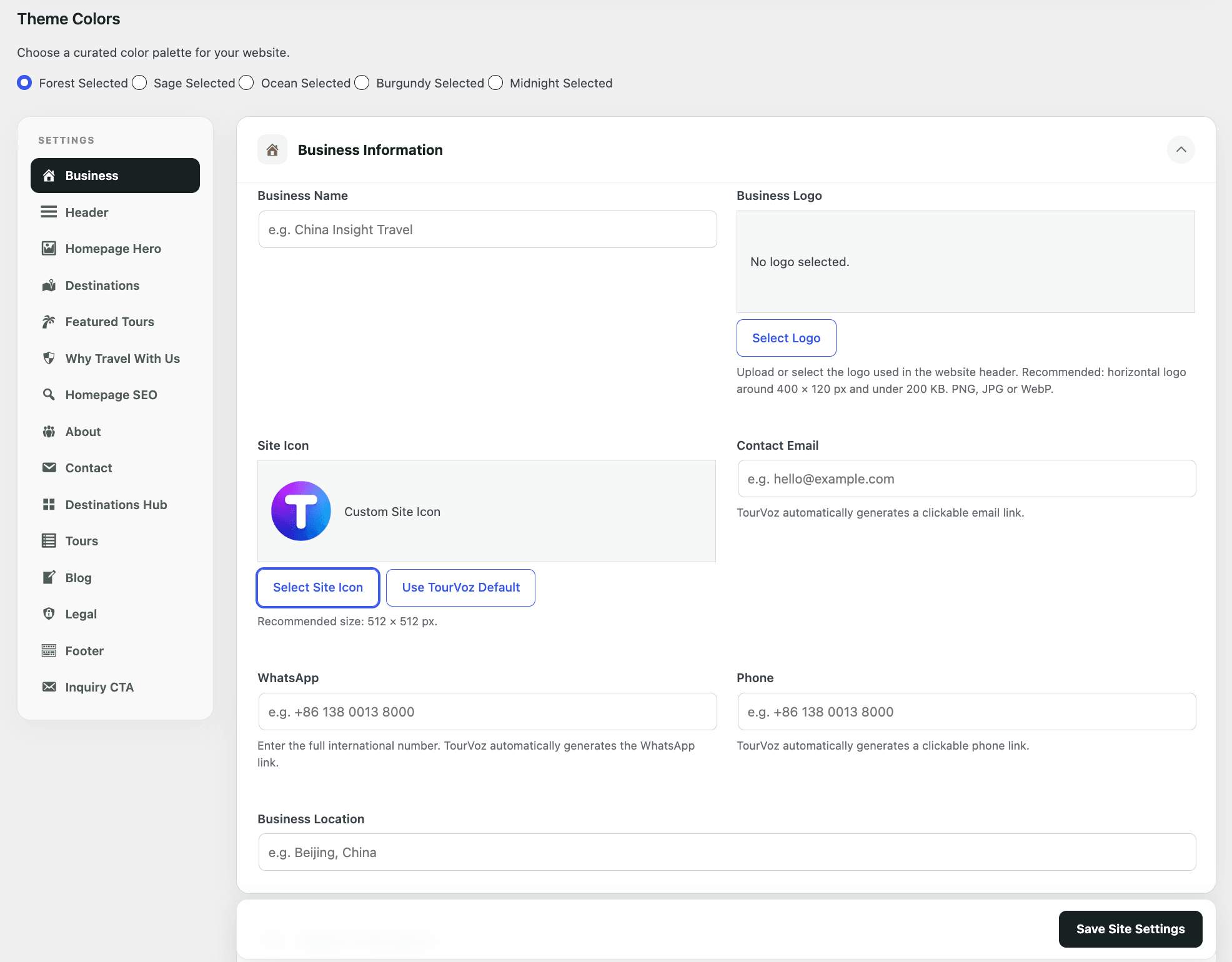The width and height of the screenshot is (1232, 962).
Task: Click the Tours list icon in sidebar
Action: (49, 540)
